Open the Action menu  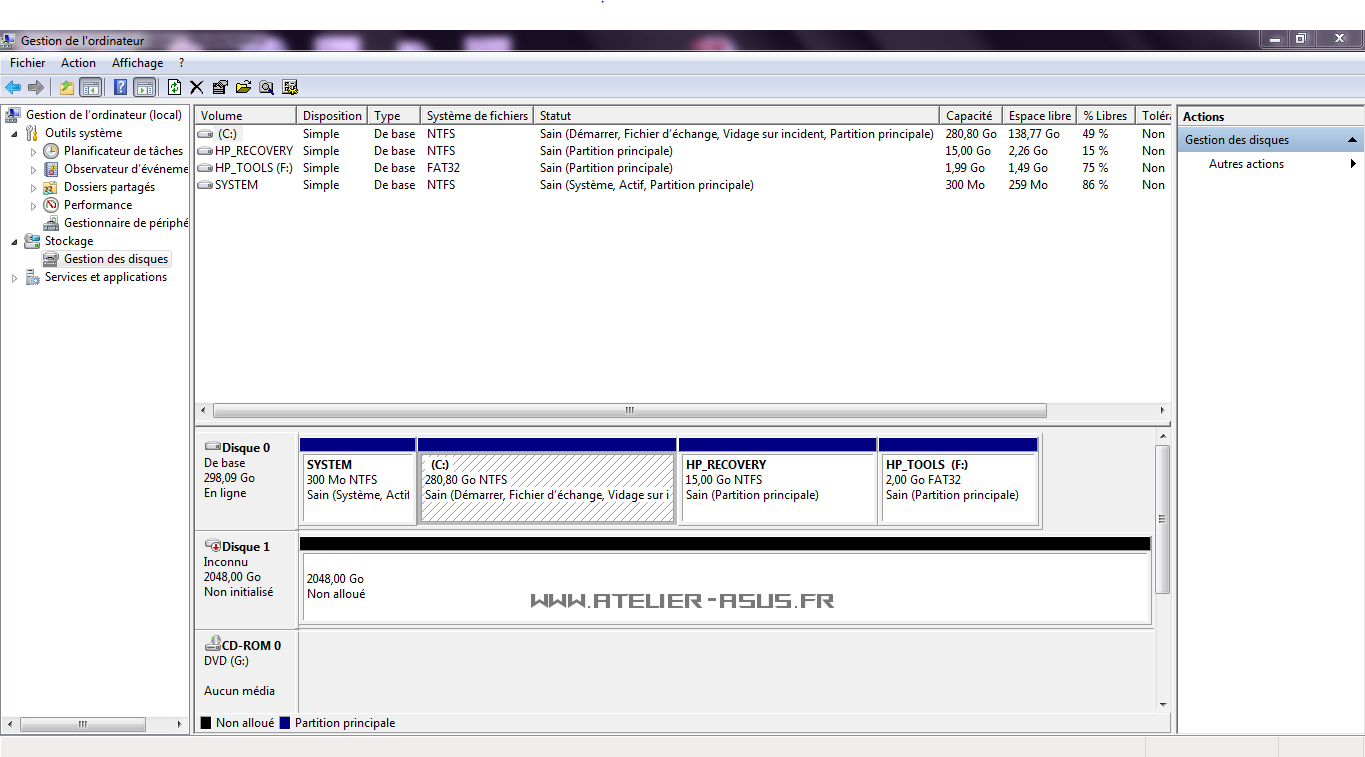pyautogui.click(x=78, y=63)
